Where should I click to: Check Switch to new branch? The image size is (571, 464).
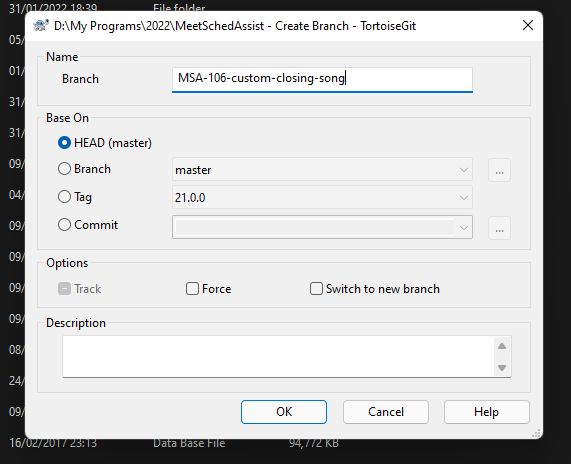(316, 289)
